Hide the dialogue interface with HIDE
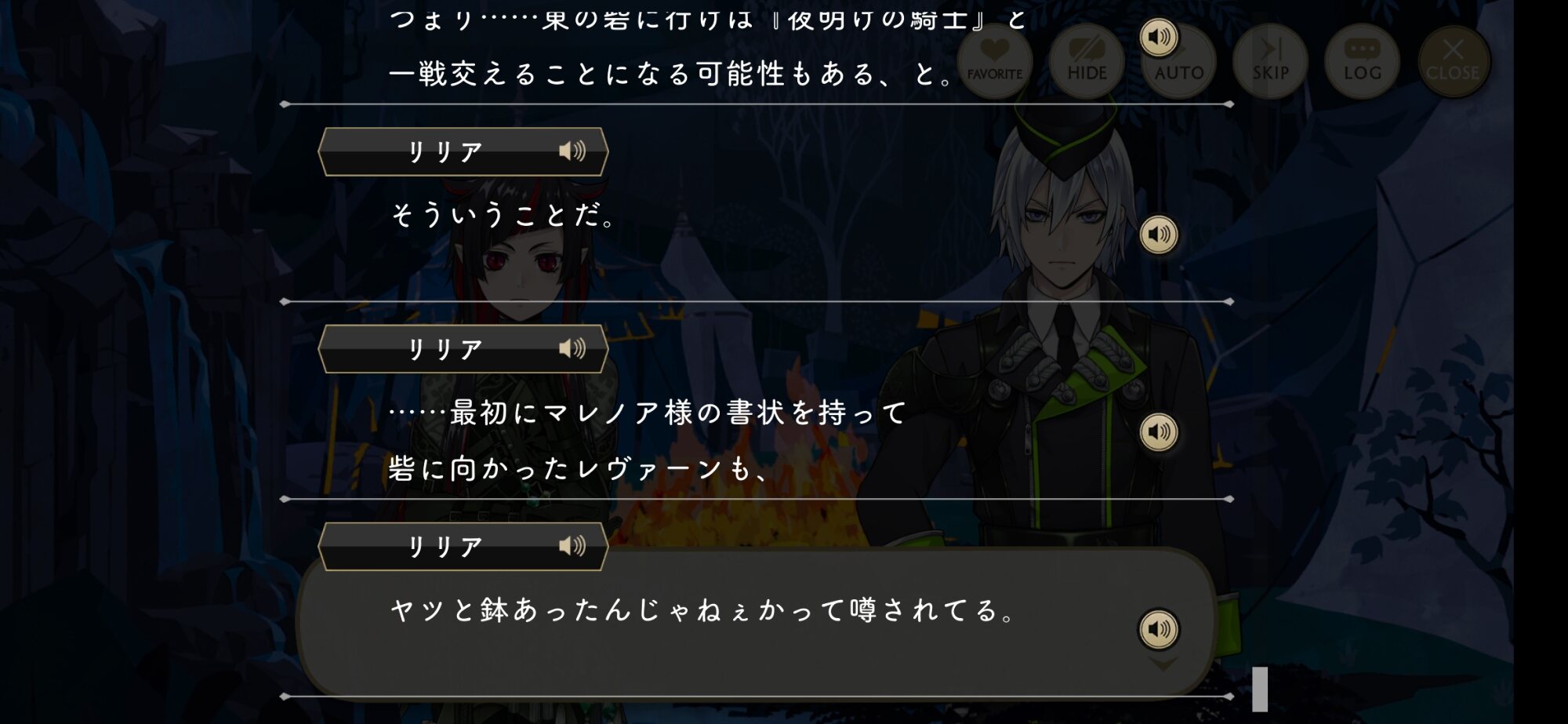 pos(1087,60)
